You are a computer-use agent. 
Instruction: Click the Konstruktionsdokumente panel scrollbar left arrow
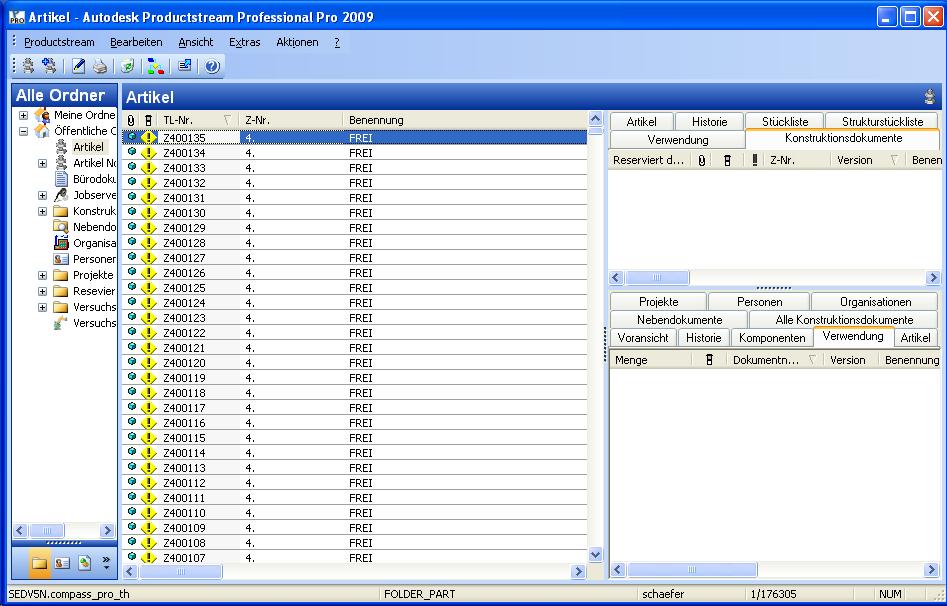tap(616, 277)
